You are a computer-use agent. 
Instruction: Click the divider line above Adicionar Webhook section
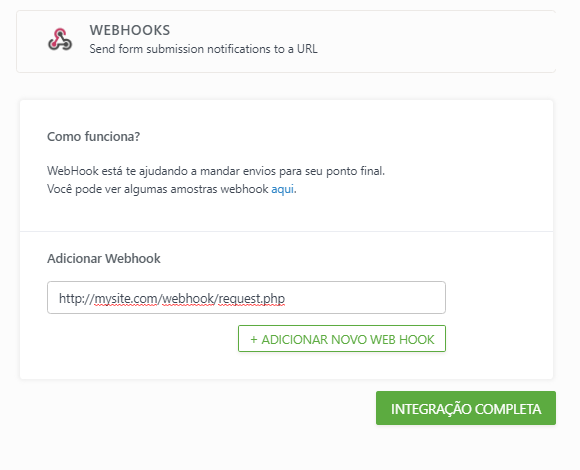pyautogui.click(x=286, y=231)
